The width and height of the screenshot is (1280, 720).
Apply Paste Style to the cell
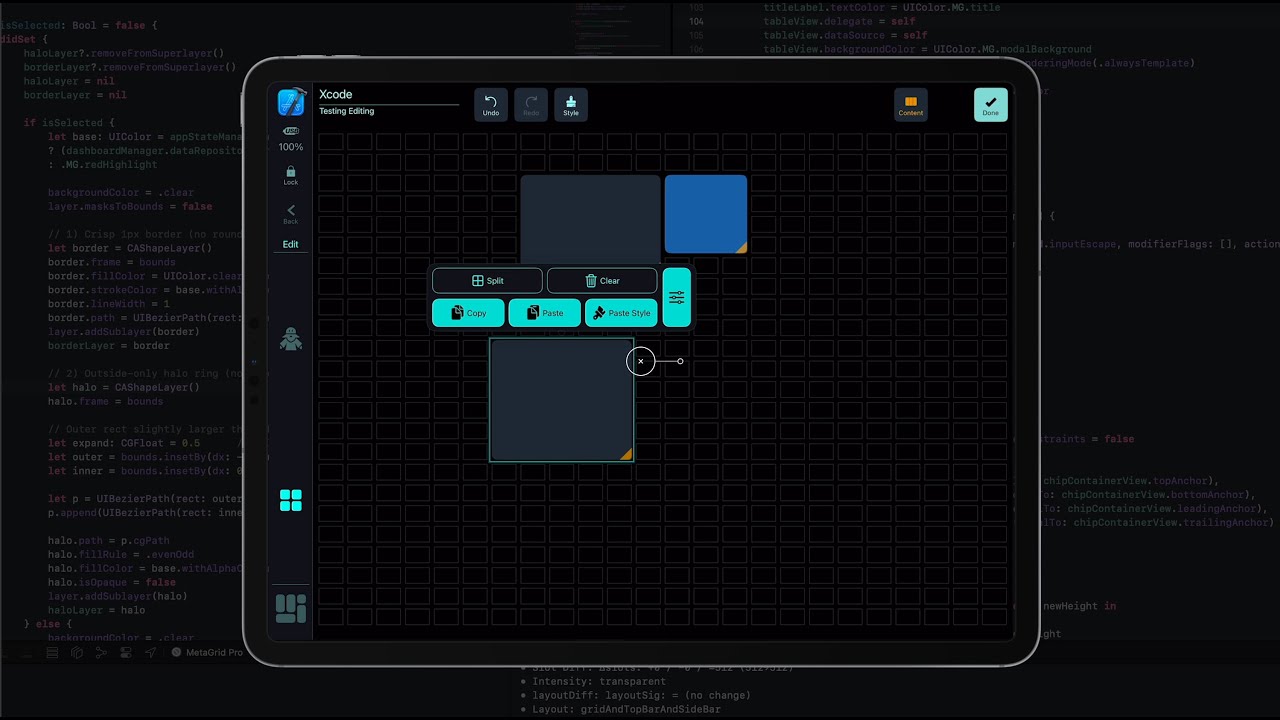[621, 313]
